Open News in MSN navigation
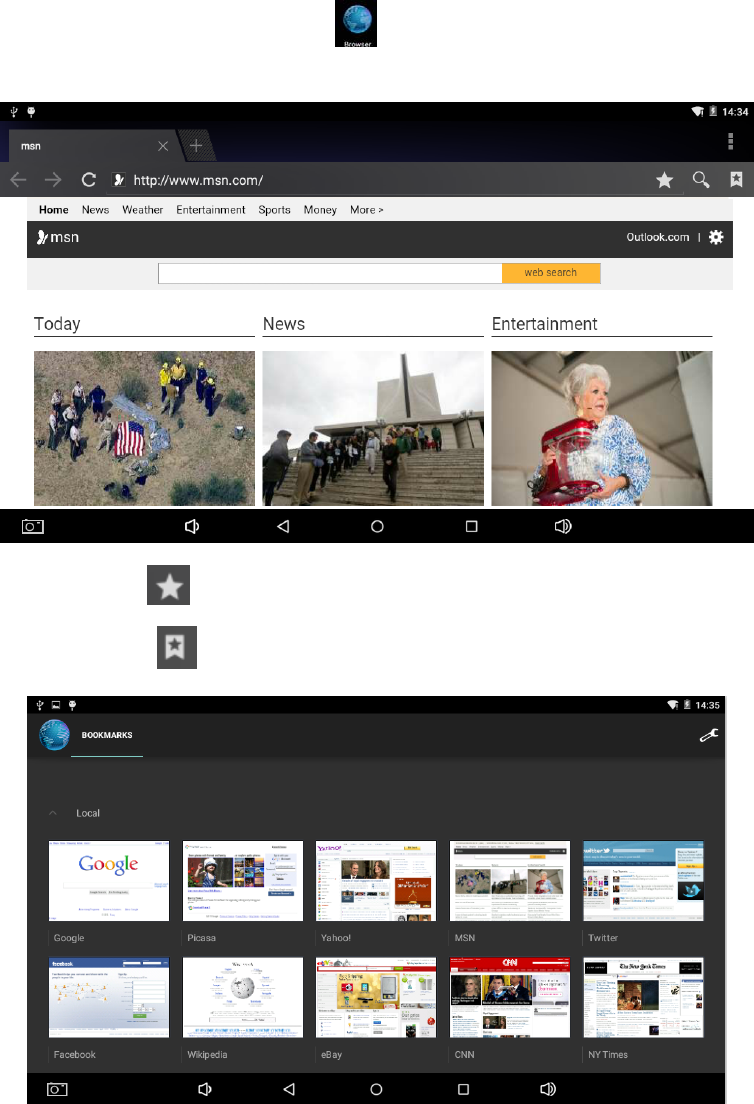The image size is (754, 1104). 95,210
